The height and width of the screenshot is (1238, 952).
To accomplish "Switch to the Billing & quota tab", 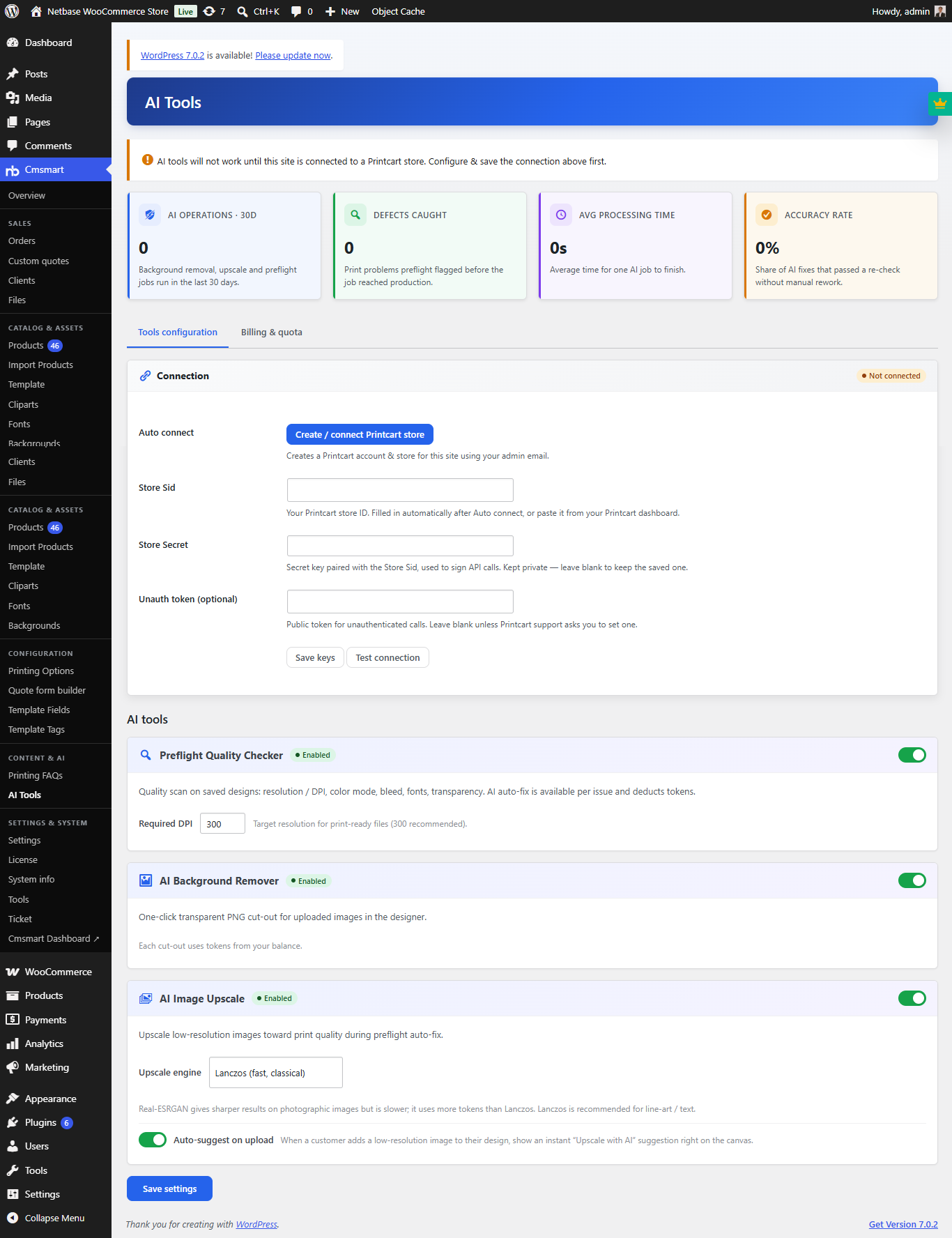I will 272,332.
